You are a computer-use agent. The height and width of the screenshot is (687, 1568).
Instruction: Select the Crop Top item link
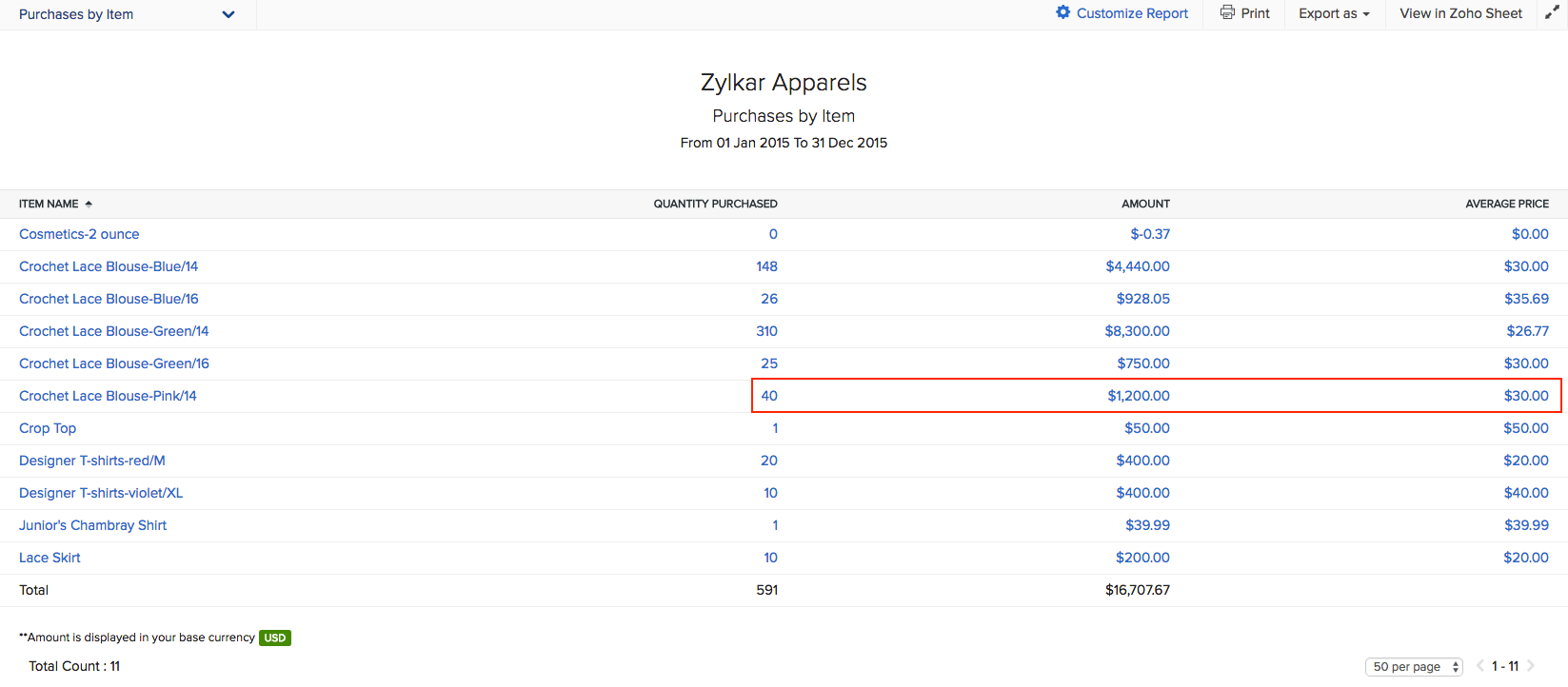point(48,428)
